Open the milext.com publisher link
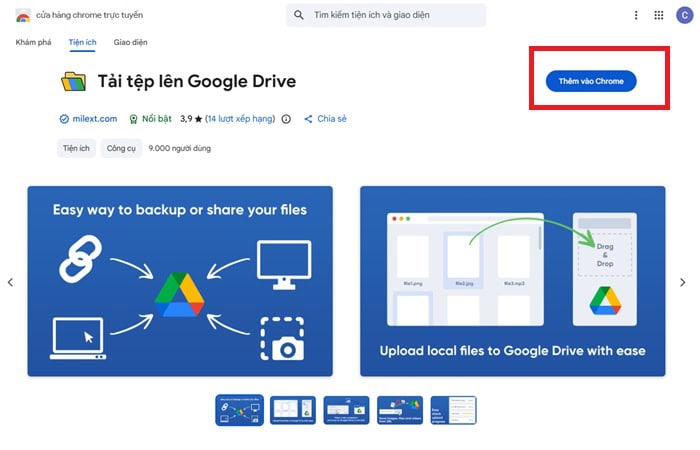This screenshot has width=700, height=450. [95, 119]
